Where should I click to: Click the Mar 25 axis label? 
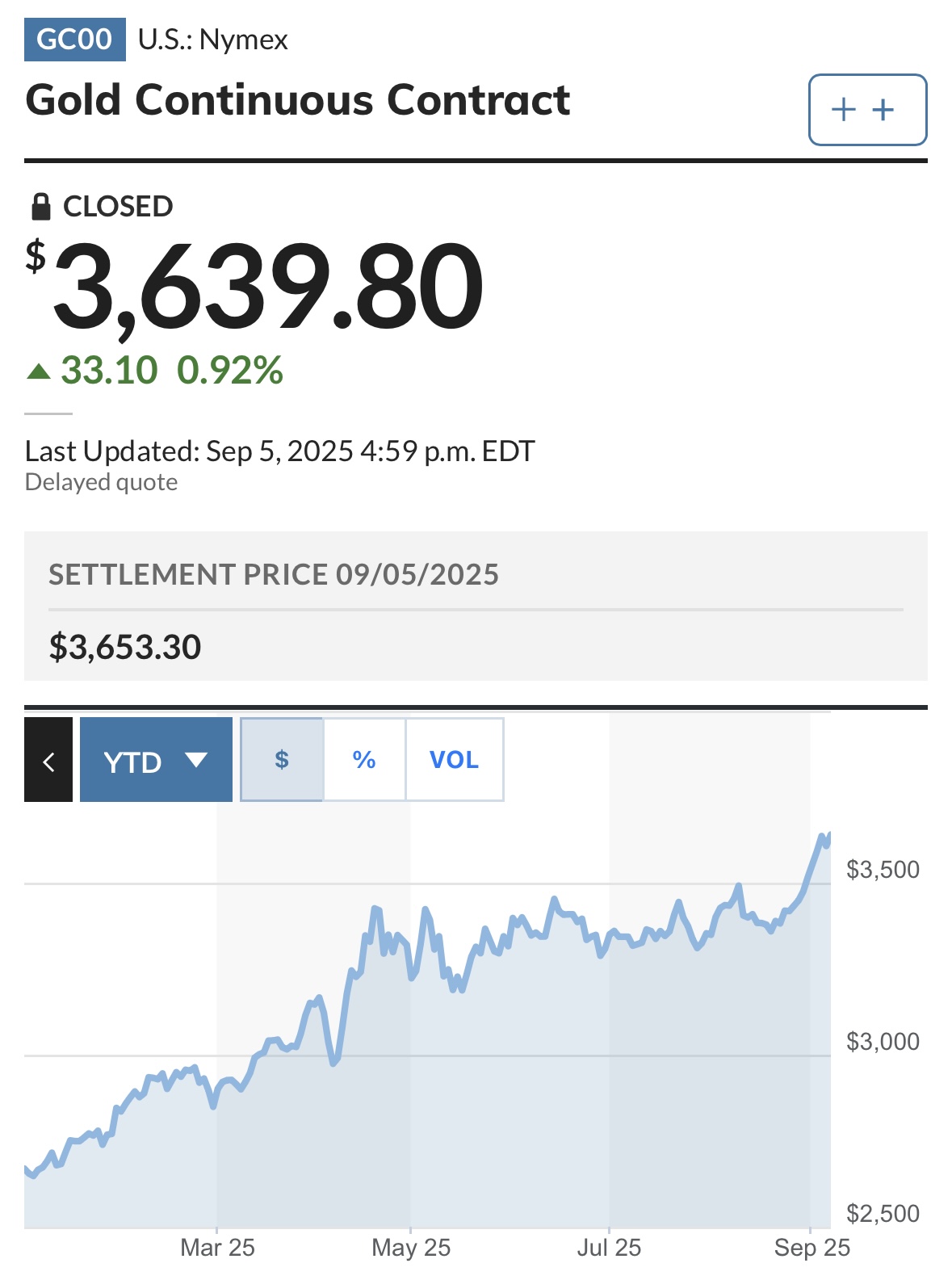tap(217, 1248)
